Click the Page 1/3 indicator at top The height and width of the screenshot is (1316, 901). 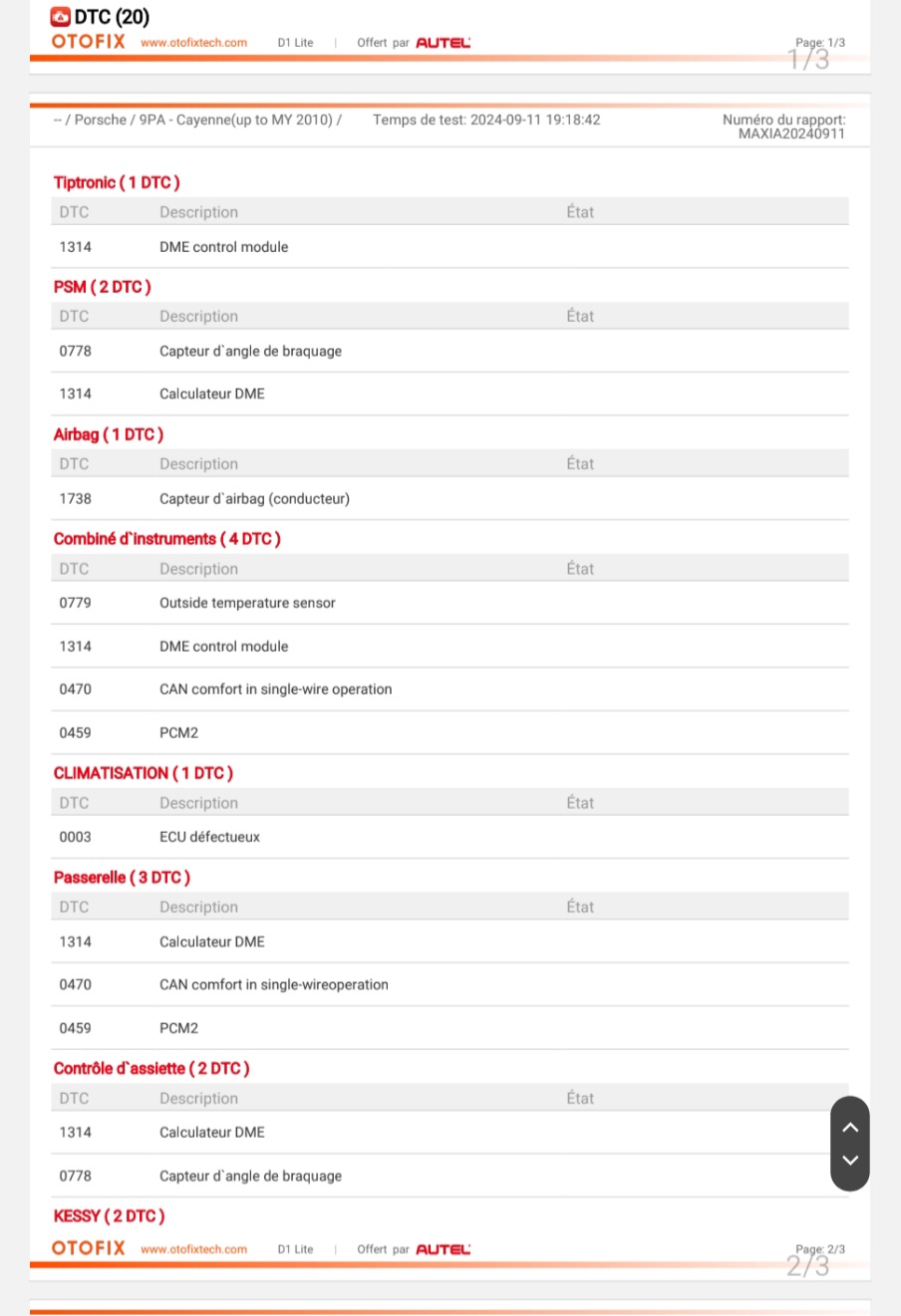819,44
